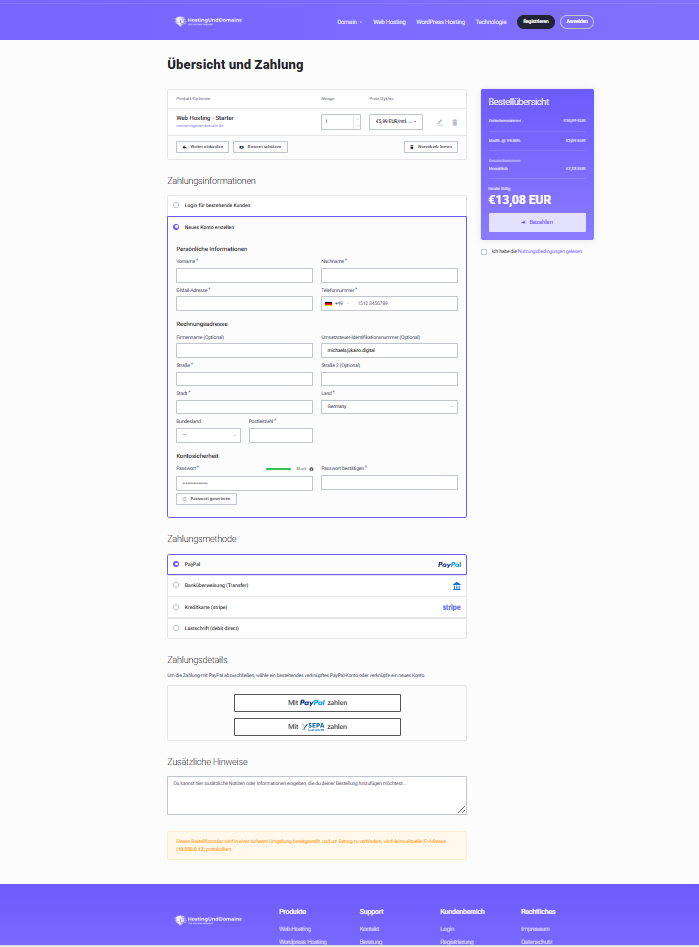The height and width of the screenshot is (947, 699).
Task: Click the HostingUndDomains logo in header
Action: (208, 21)
